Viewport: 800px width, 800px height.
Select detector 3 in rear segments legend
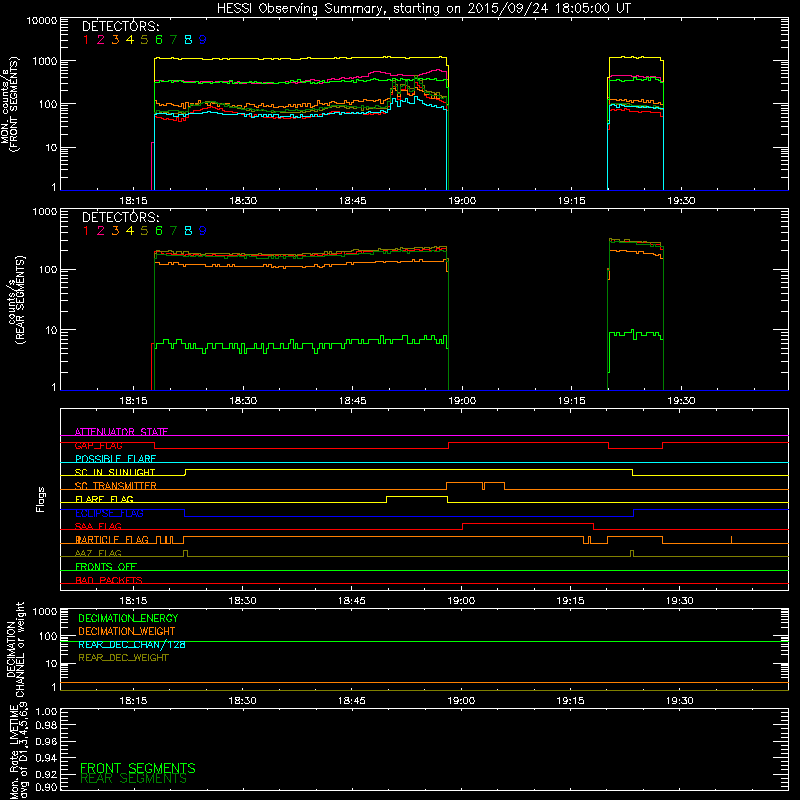pyautogui.click(x=115, y=231)
